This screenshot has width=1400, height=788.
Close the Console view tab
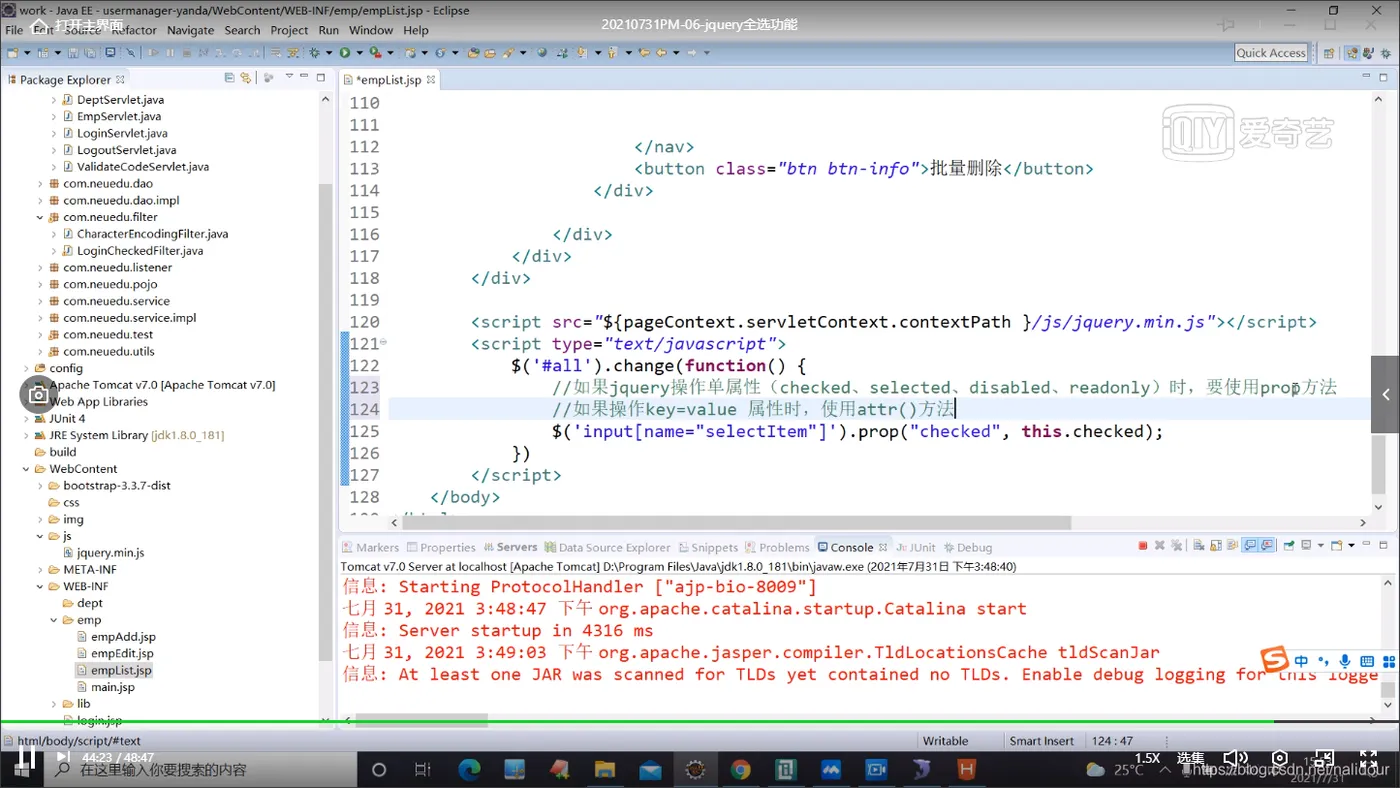(x=883, y=547)
